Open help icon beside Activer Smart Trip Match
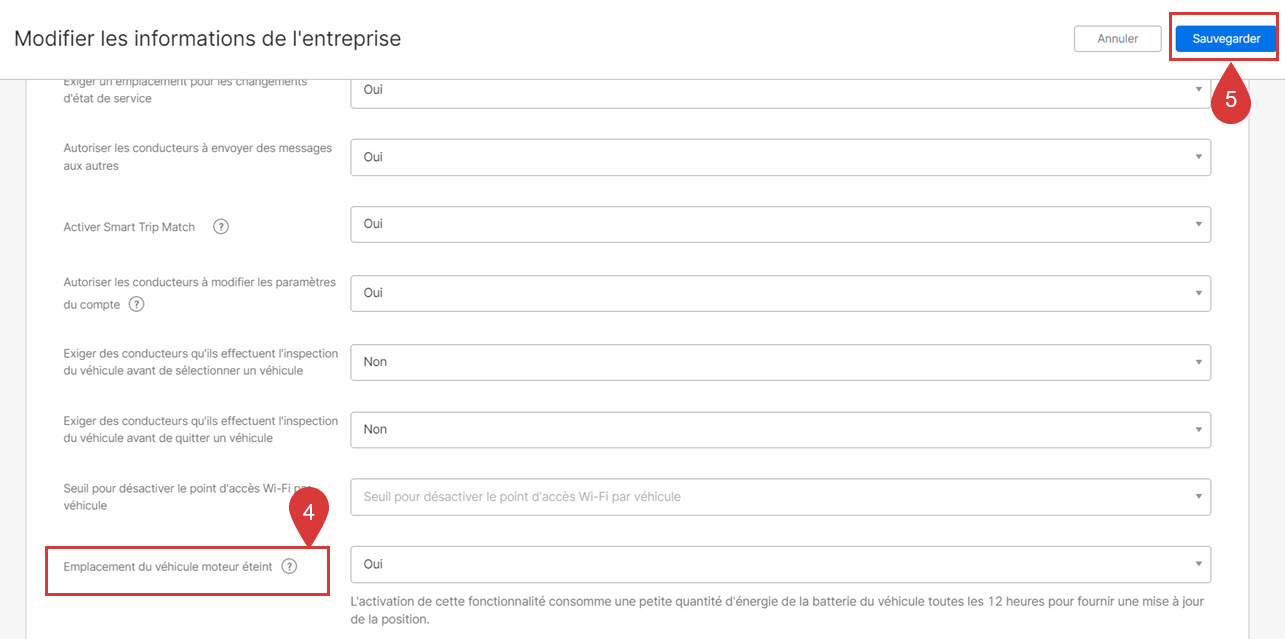This screenshot has width=1285, height=639. pyautogui.click(x=221, y=226)
